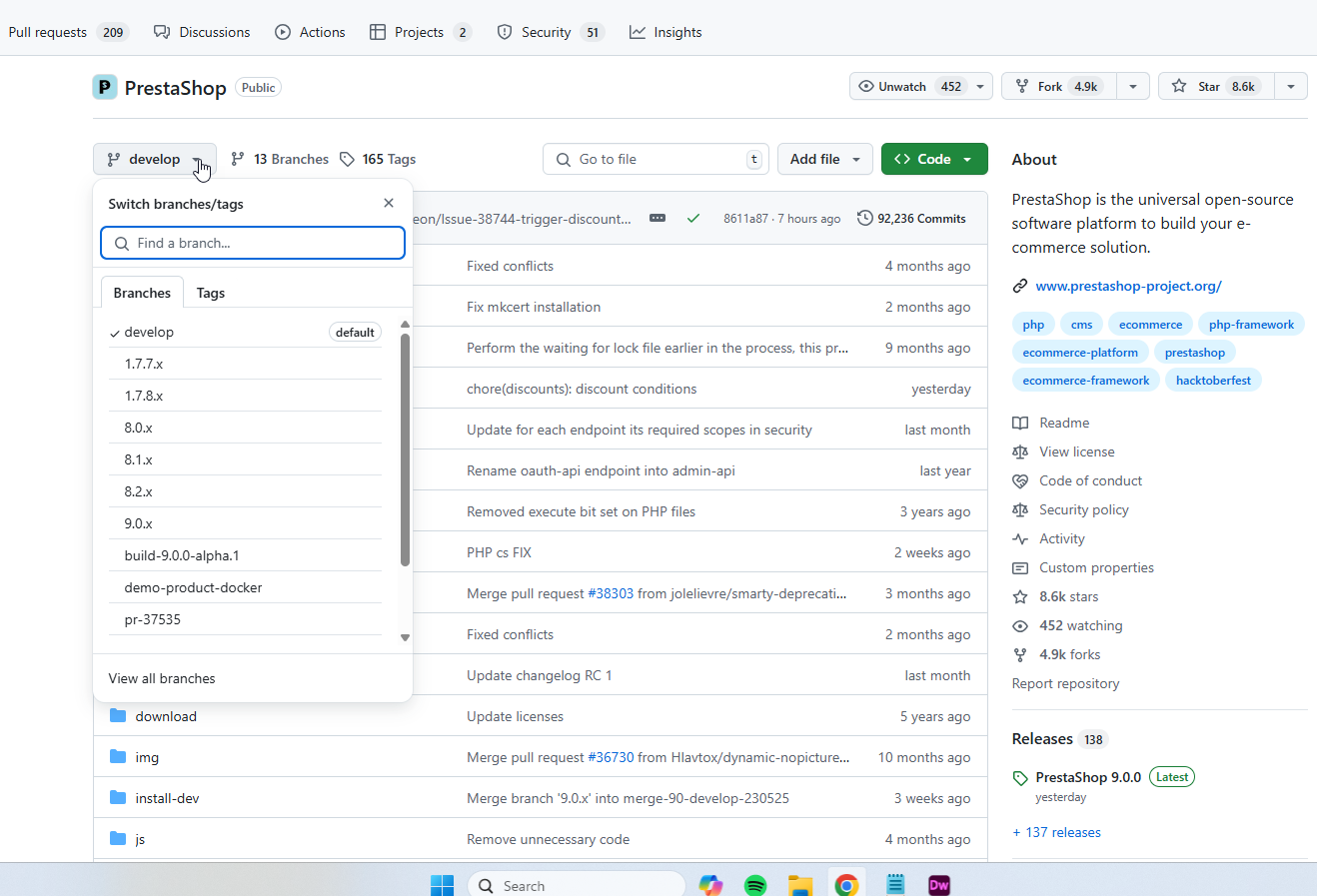
Task: Open the img folder icon
Action: coord(118,757)
